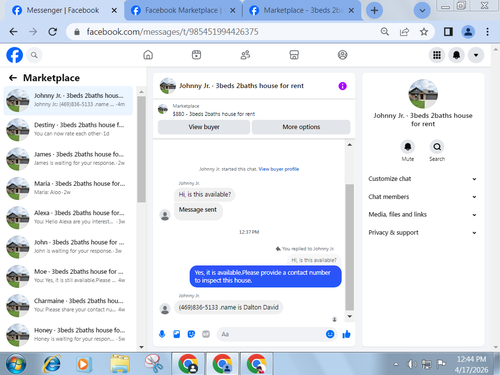Bookmark this page with star icon
Viewport: 500px width, 375px height.
click(424, 32)
